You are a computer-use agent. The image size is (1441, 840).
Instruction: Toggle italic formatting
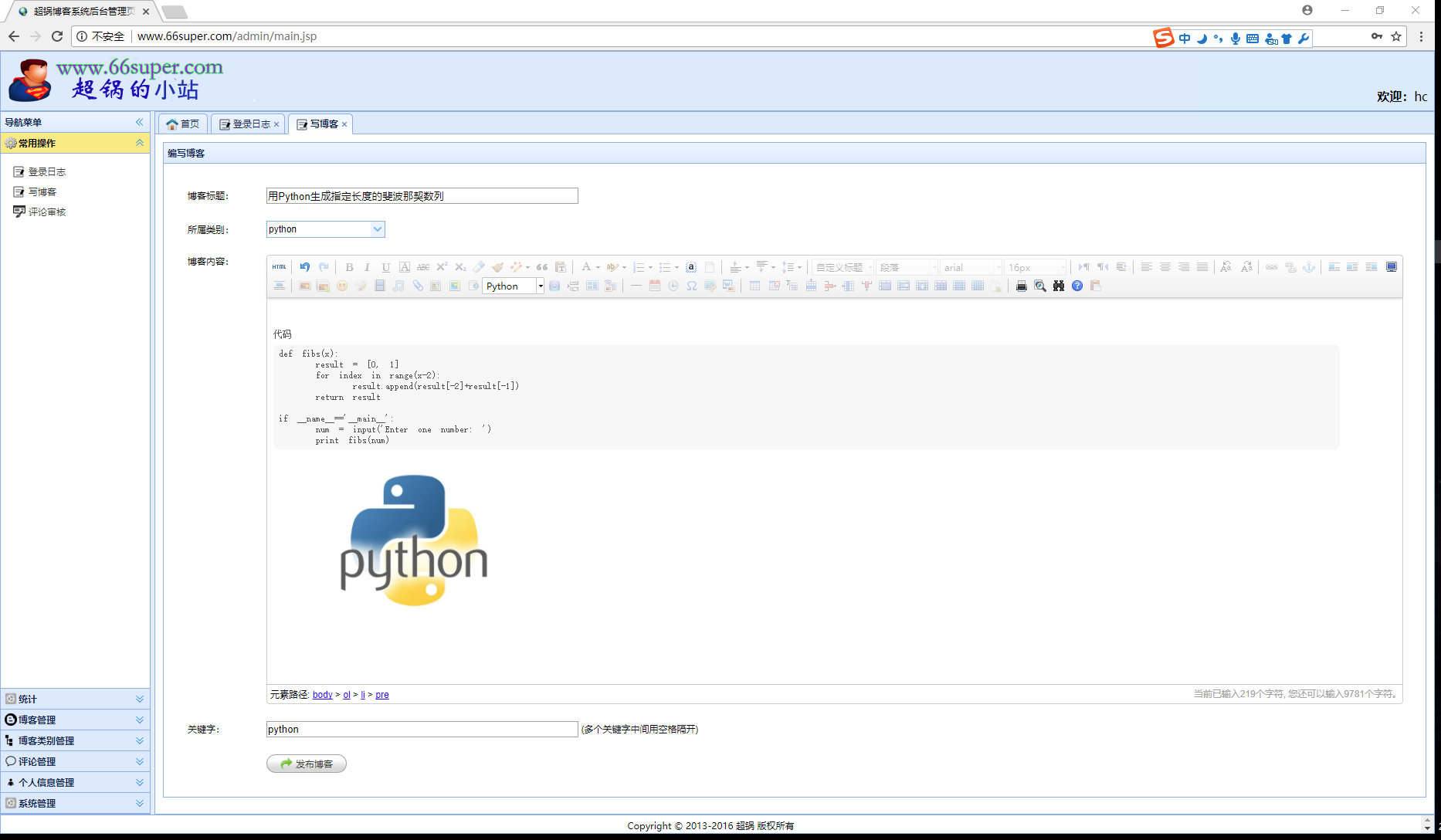point(367,267)
